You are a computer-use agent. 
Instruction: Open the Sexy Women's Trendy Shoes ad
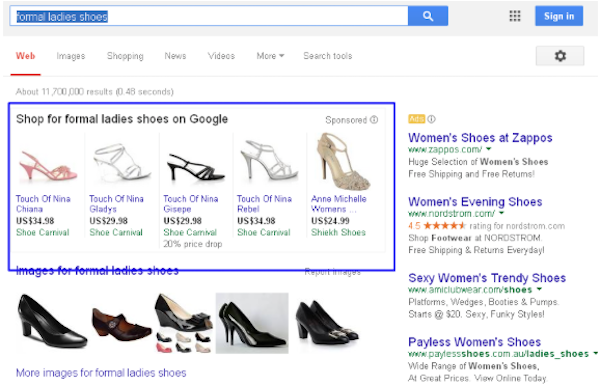(487, 278)
